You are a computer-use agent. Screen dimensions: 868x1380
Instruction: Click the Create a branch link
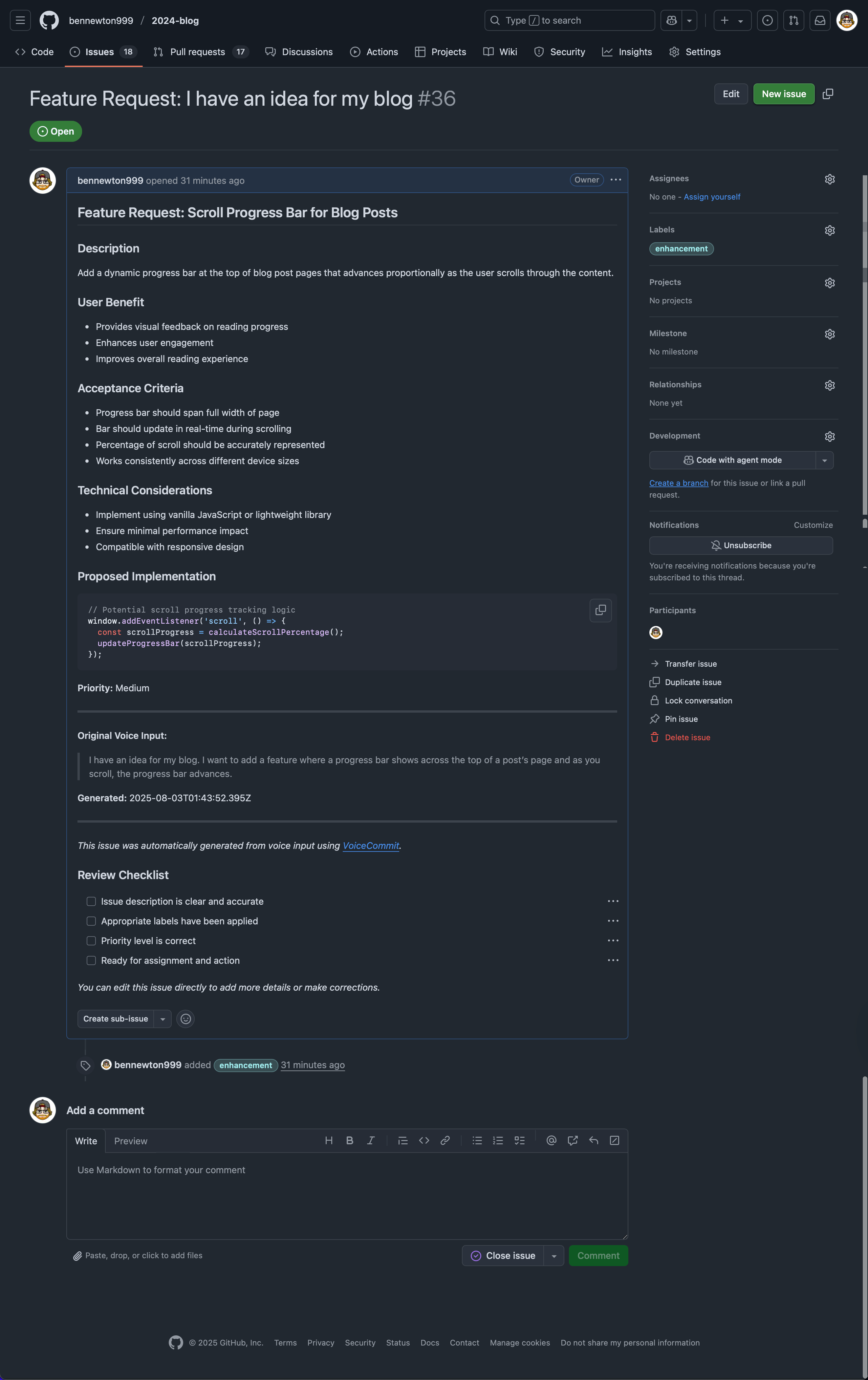click(679, 483)
